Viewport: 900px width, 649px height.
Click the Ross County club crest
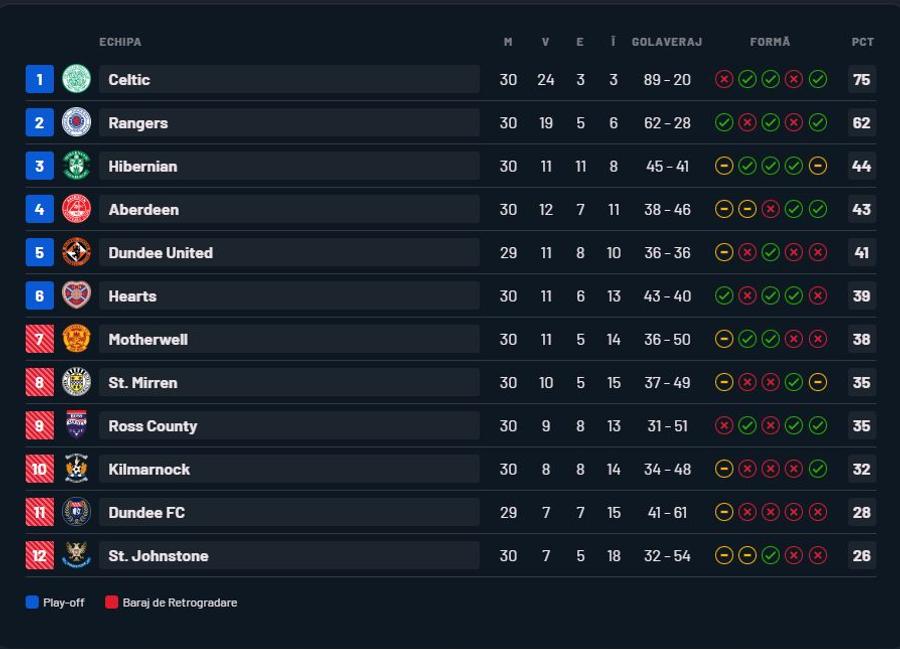point(76,425)
